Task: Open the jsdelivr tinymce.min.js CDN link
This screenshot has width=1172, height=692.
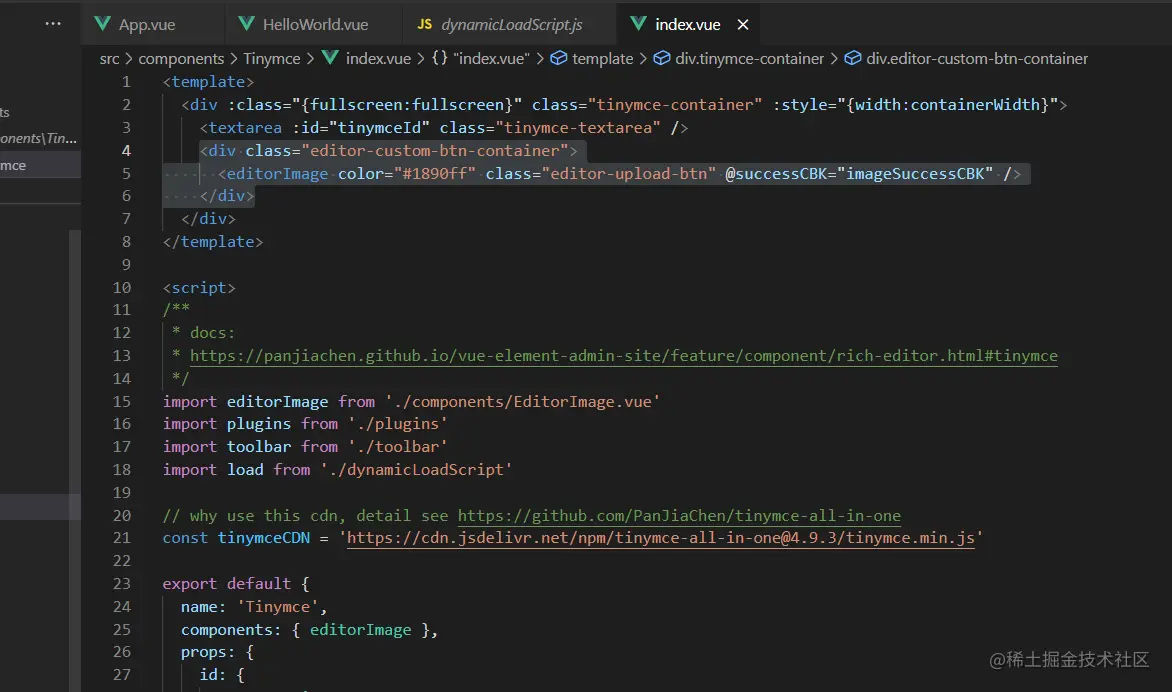Action: 661,538
